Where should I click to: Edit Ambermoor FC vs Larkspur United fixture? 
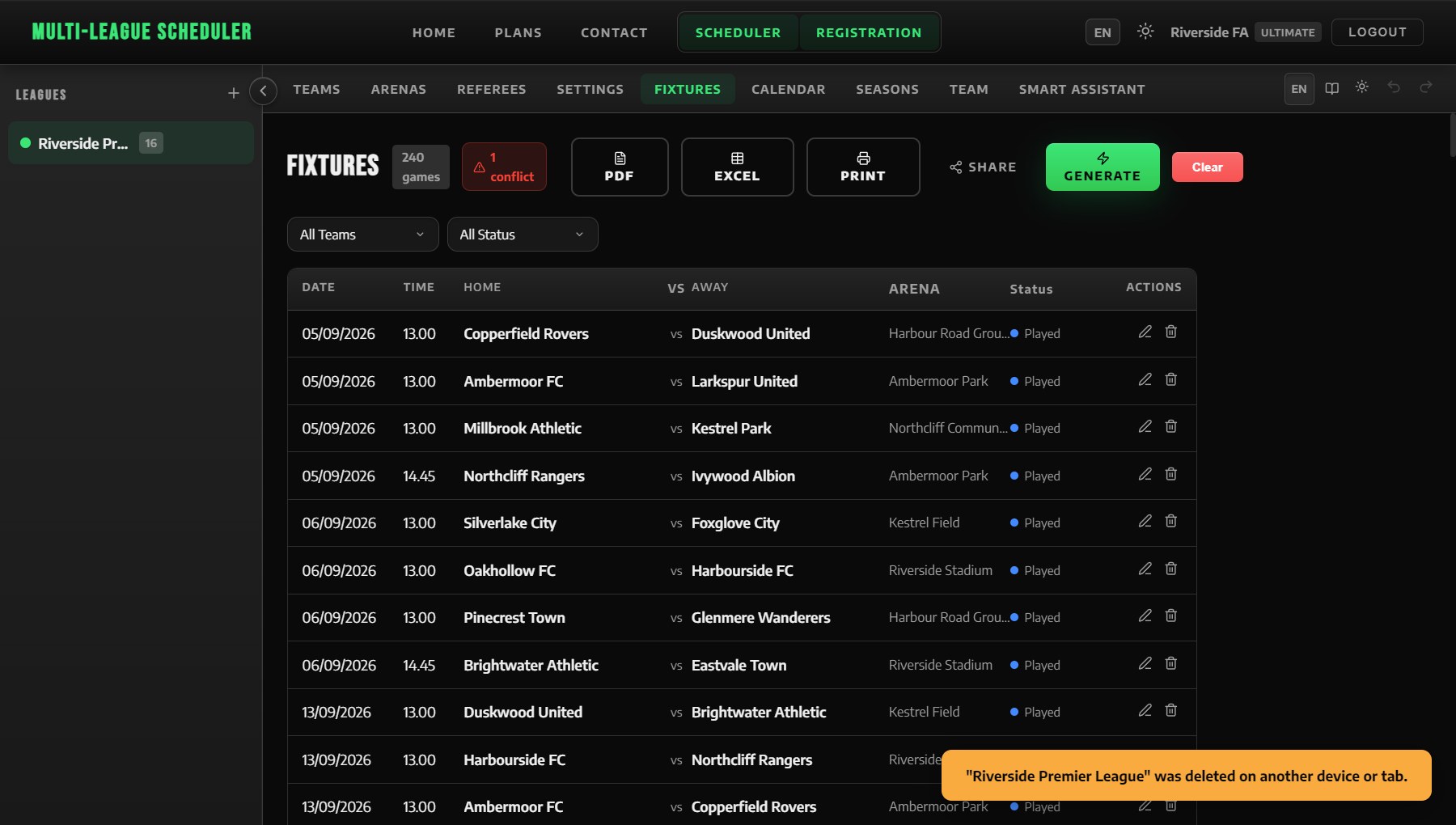pos(1145,379)
